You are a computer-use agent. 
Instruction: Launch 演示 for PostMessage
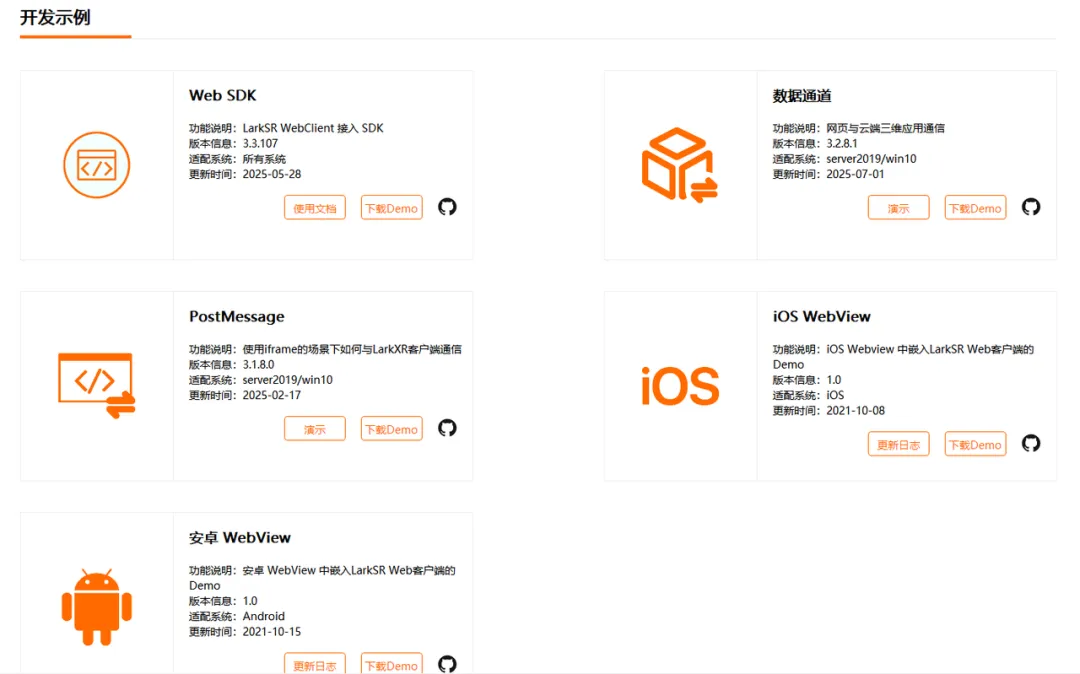[315, 429]
